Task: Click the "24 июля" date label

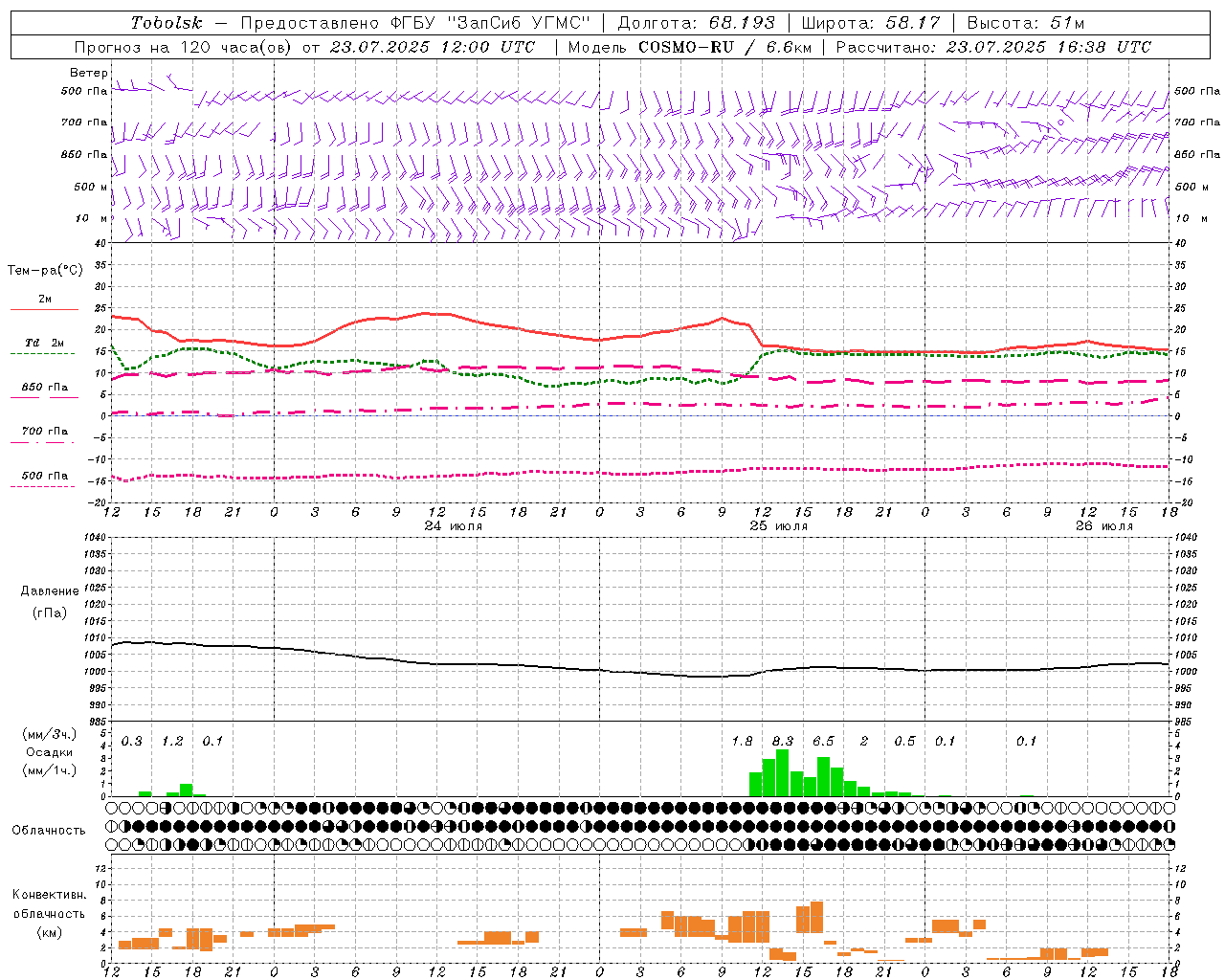Action: pos(454,526)
